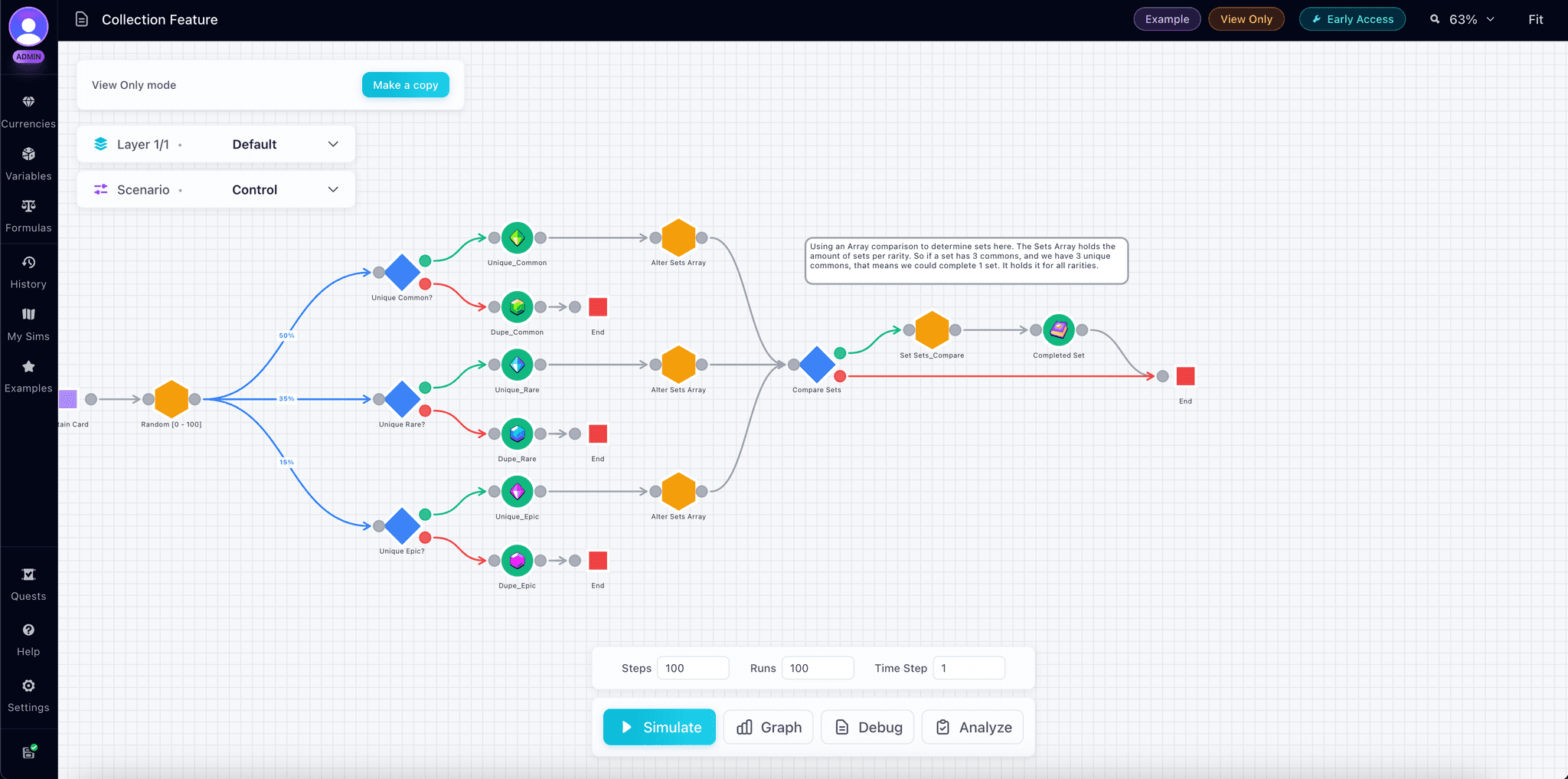1568x779 pixels.
Task: Switch to the Example view
Action: [x=1166, y=18]
